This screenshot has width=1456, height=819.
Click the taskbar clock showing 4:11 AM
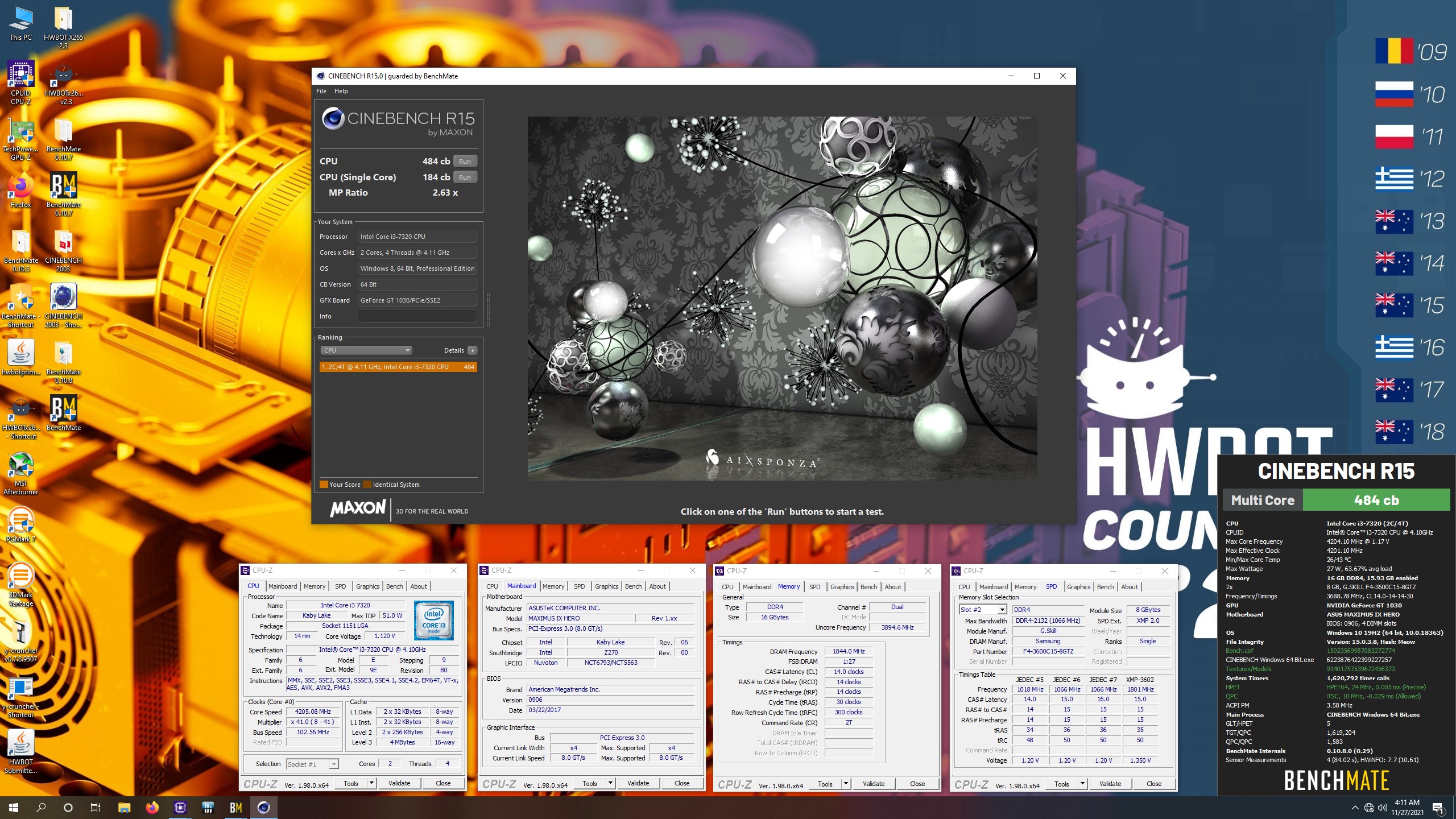point(1407,808)
